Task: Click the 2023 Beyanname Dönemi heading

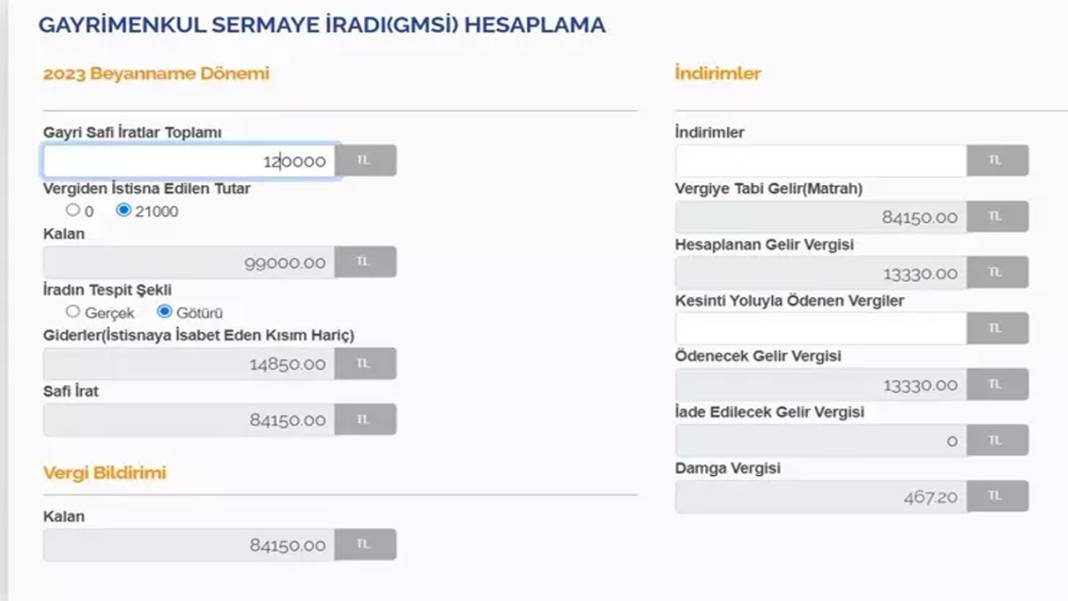Action: coord(156,73)
